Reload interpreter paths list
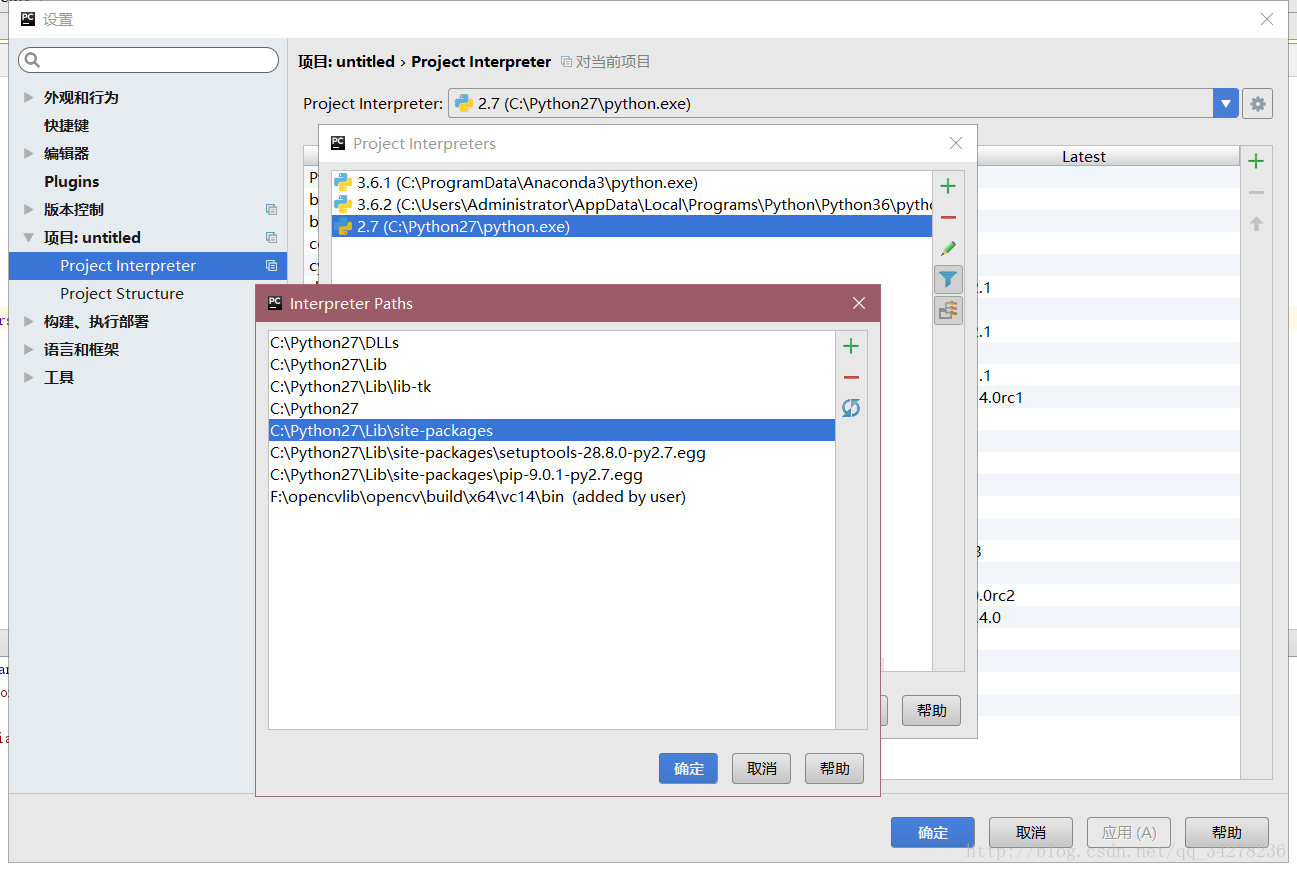The image size is (1297, 871). [851, 408]
